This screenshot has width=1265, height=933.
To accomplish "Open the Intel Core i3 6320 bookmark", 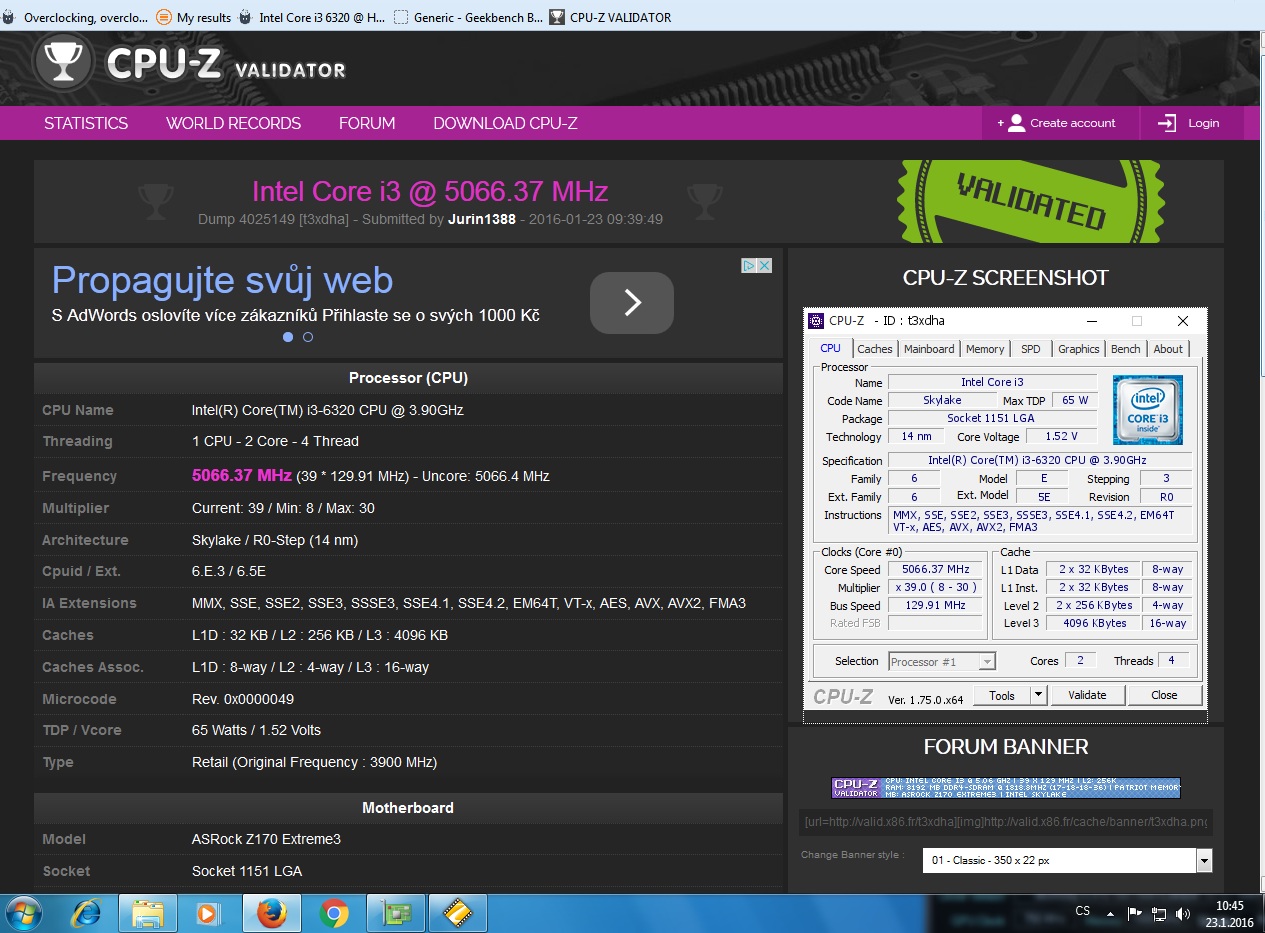I will point(312,17).
